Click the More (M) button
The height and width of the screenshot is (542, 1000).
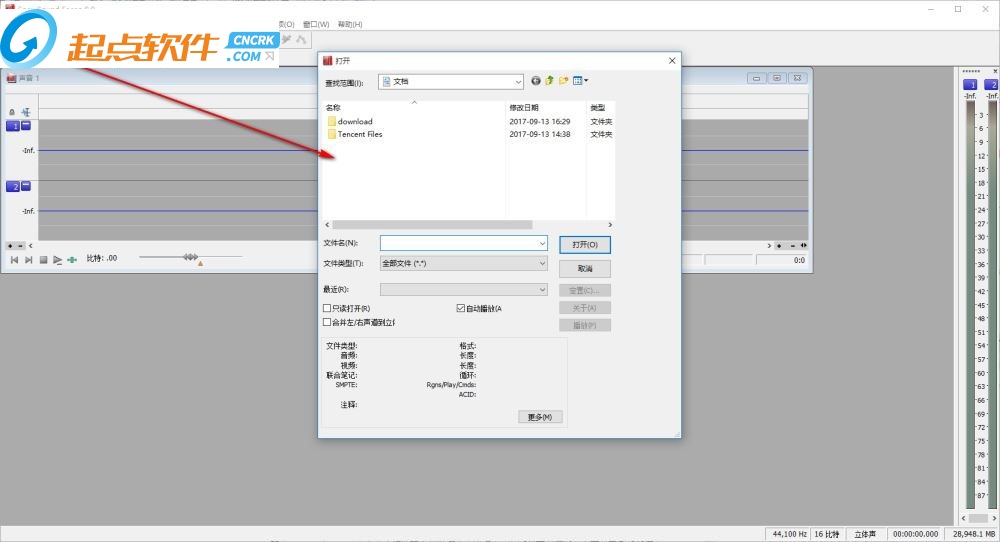click(540, 417)
